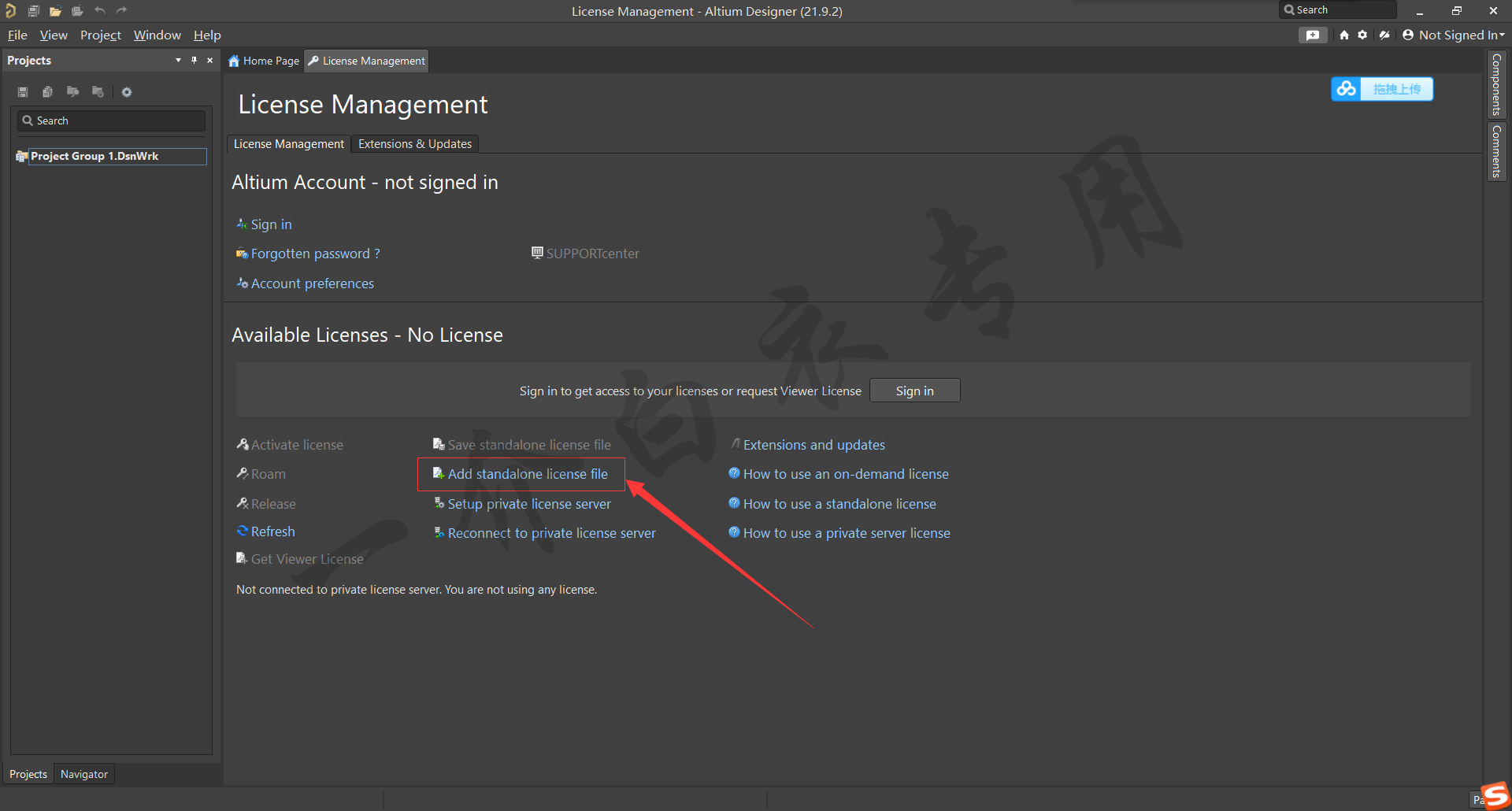Open Projects panel settings gear

(127, 92)
